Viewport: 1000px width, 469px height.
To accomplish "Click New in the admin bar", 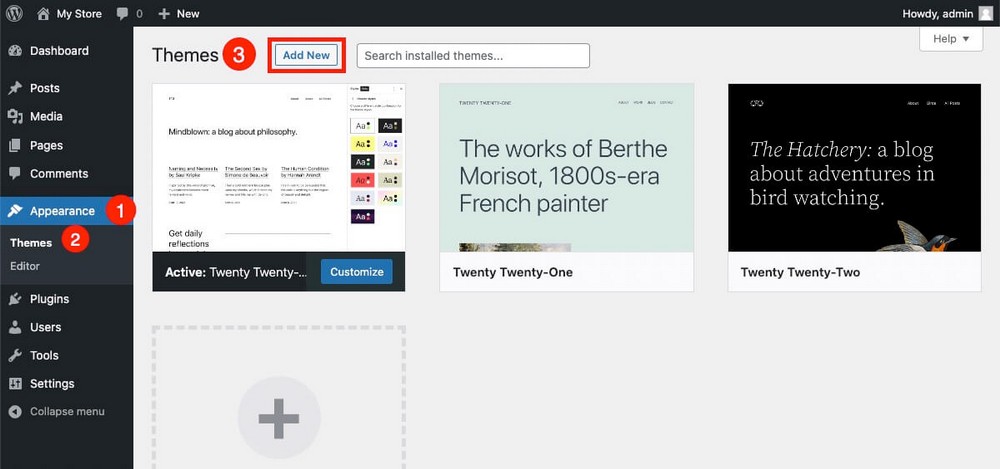I will [188, 13].
